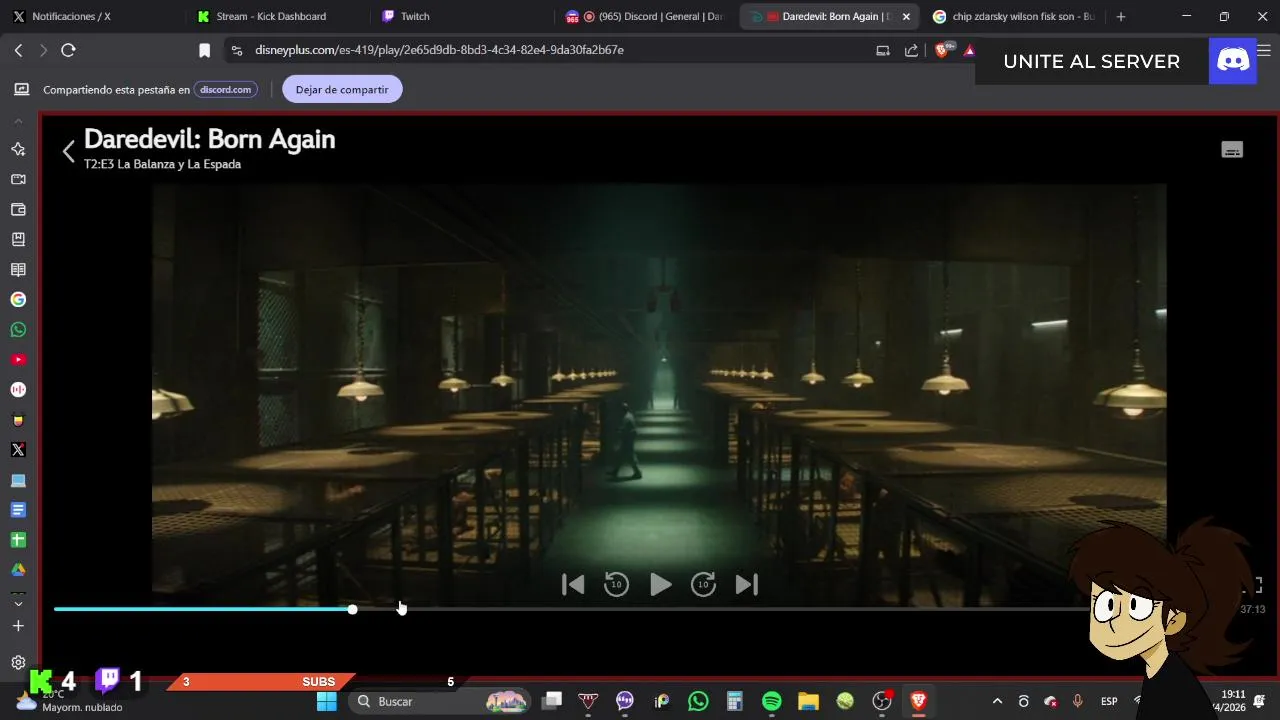
Task: Open Task View in taskbar
Action: [552, 701]
